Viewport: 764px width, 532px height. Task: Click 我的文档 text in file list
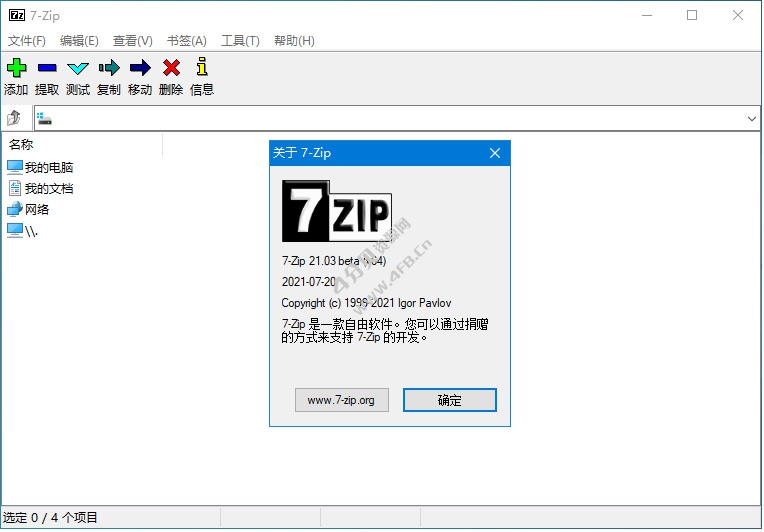click(49, 189)
